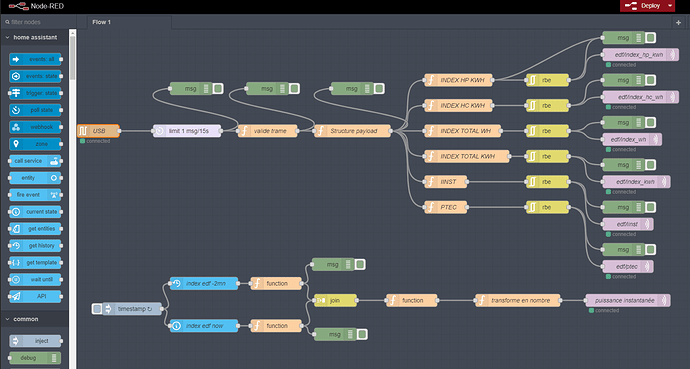Image resolution: width=690 pixels, height=369 pixels.
Task: Select the index edf now node
Action: point(204,326)
